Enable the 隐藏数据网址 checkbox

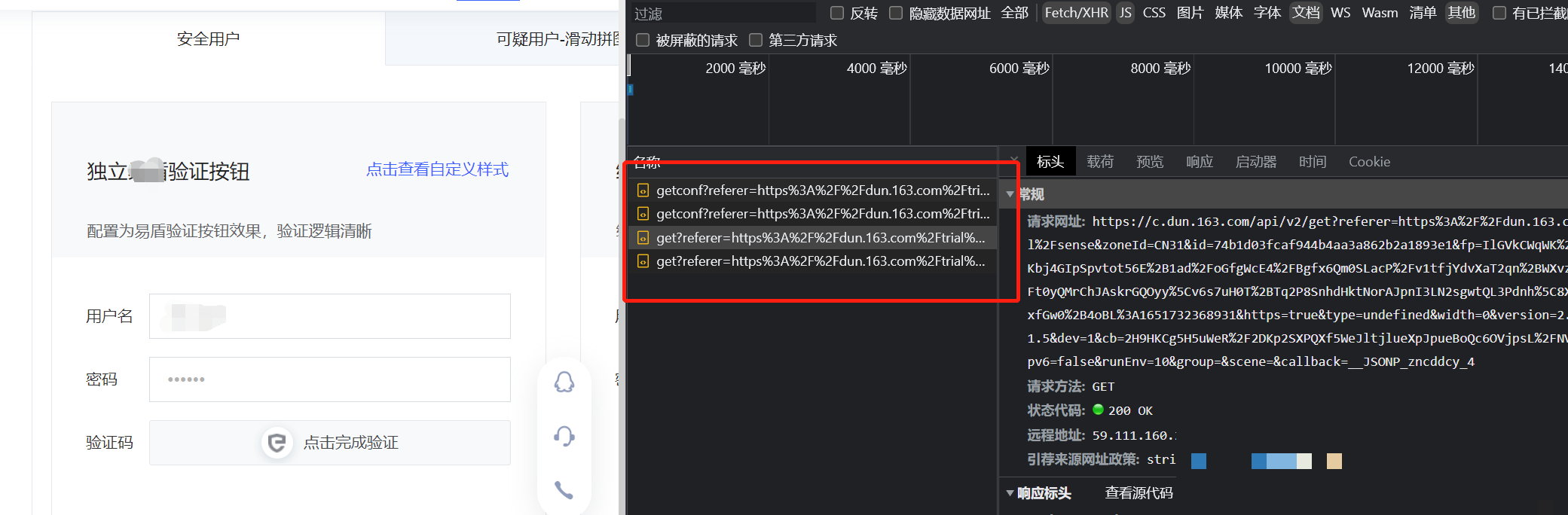point(896,13)
